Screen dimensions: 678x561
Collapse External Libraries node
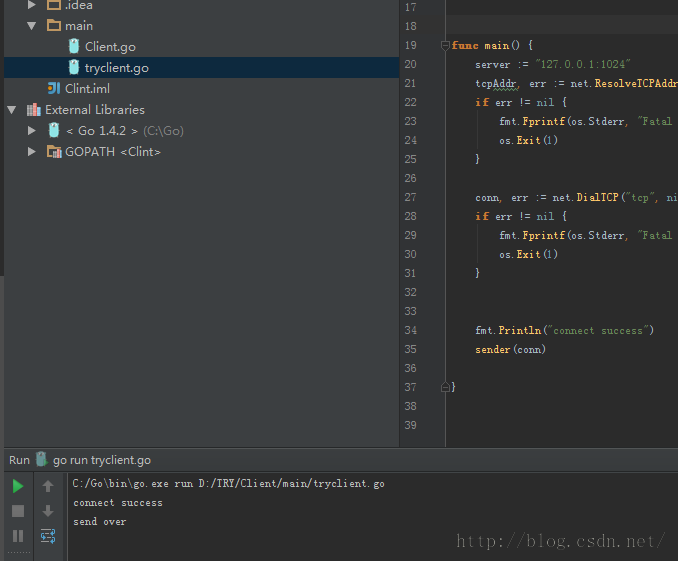click(12, 110)
